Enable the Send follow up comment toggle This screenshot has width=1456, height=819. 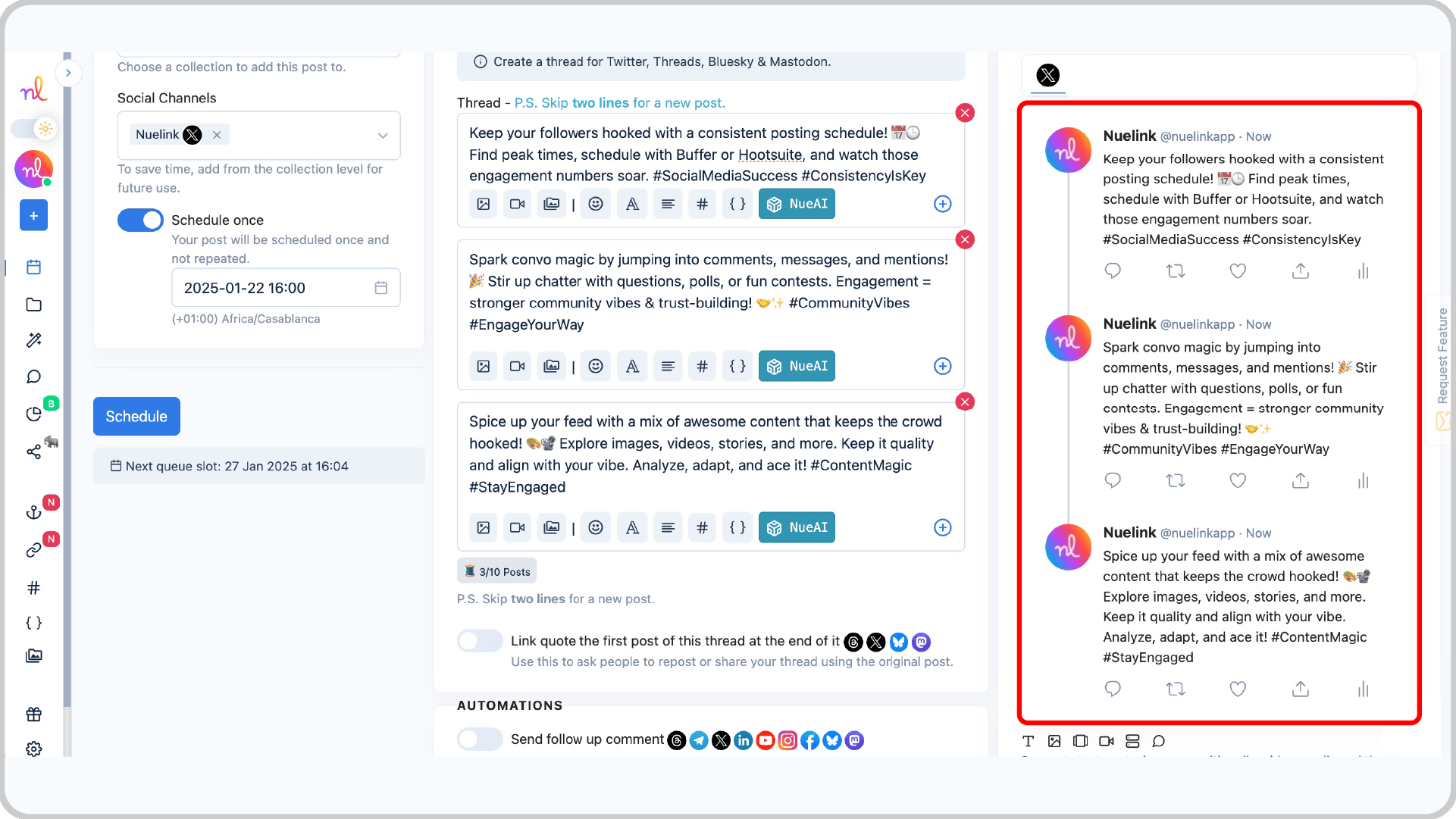pos(479,739)
